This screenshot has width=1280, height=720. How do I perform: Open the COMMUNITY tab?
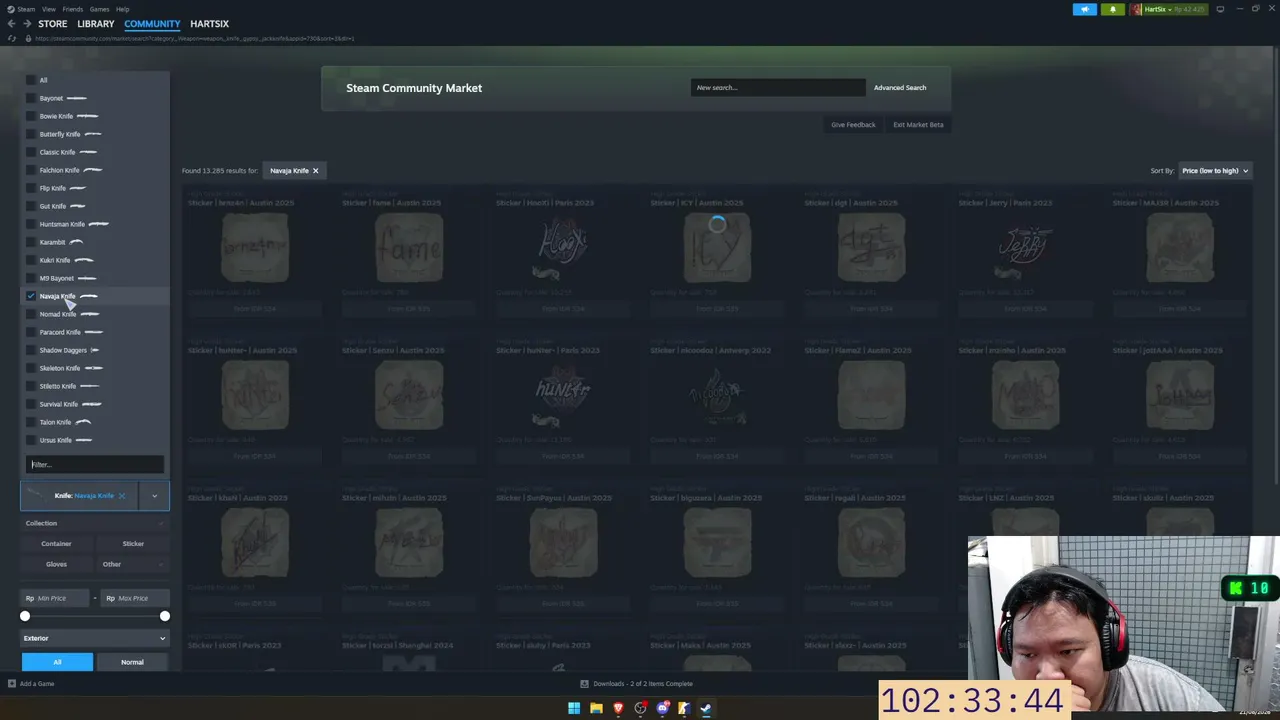pyautogui.click(x=152, y=24)
